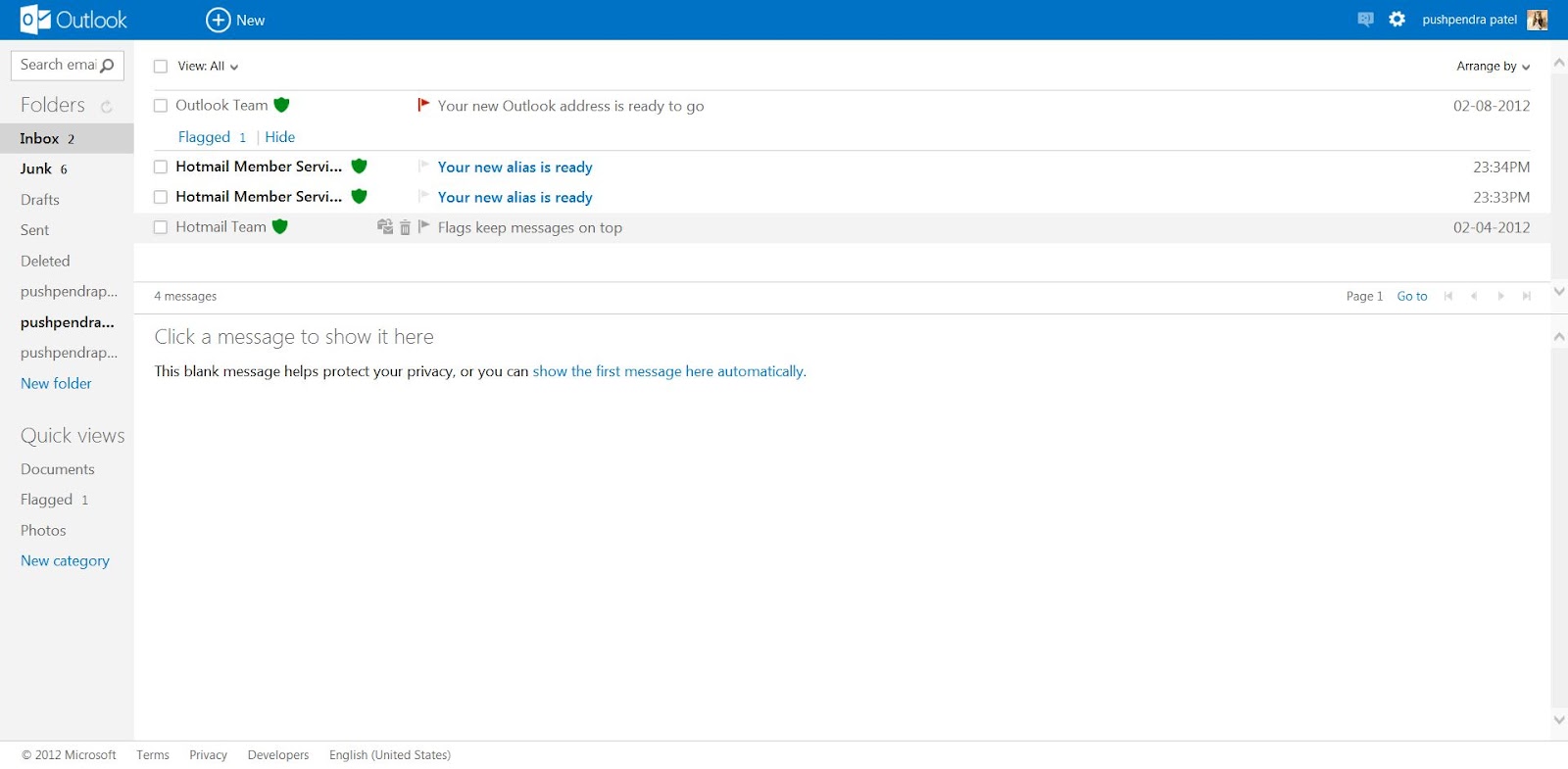This screenshot has height=769, width=1568.
Task: Click the reading pane scroll-down arrow
Action: (1559, 720)
